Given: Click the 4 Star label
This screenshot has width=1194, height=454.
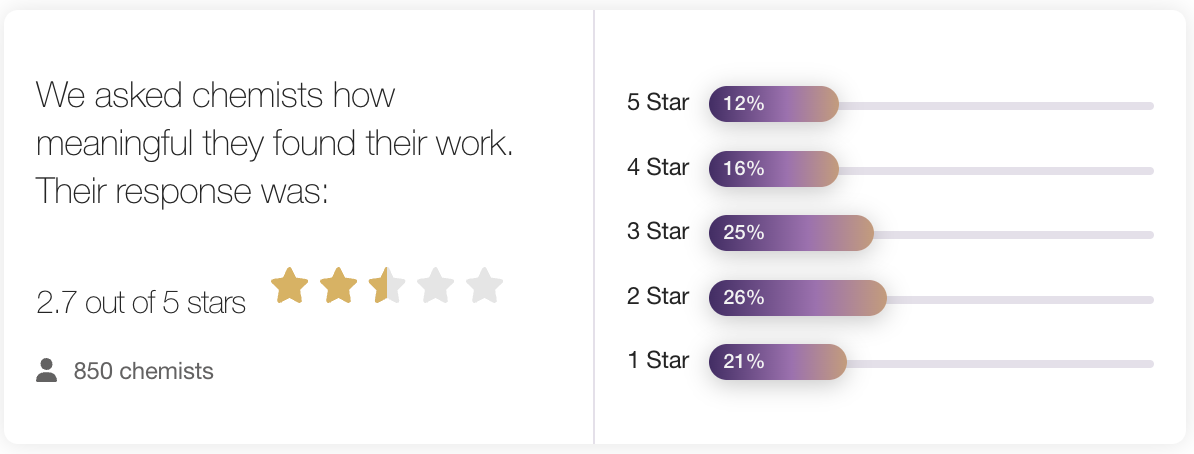Looking at the screenshot, I should [x=658, y=167].
